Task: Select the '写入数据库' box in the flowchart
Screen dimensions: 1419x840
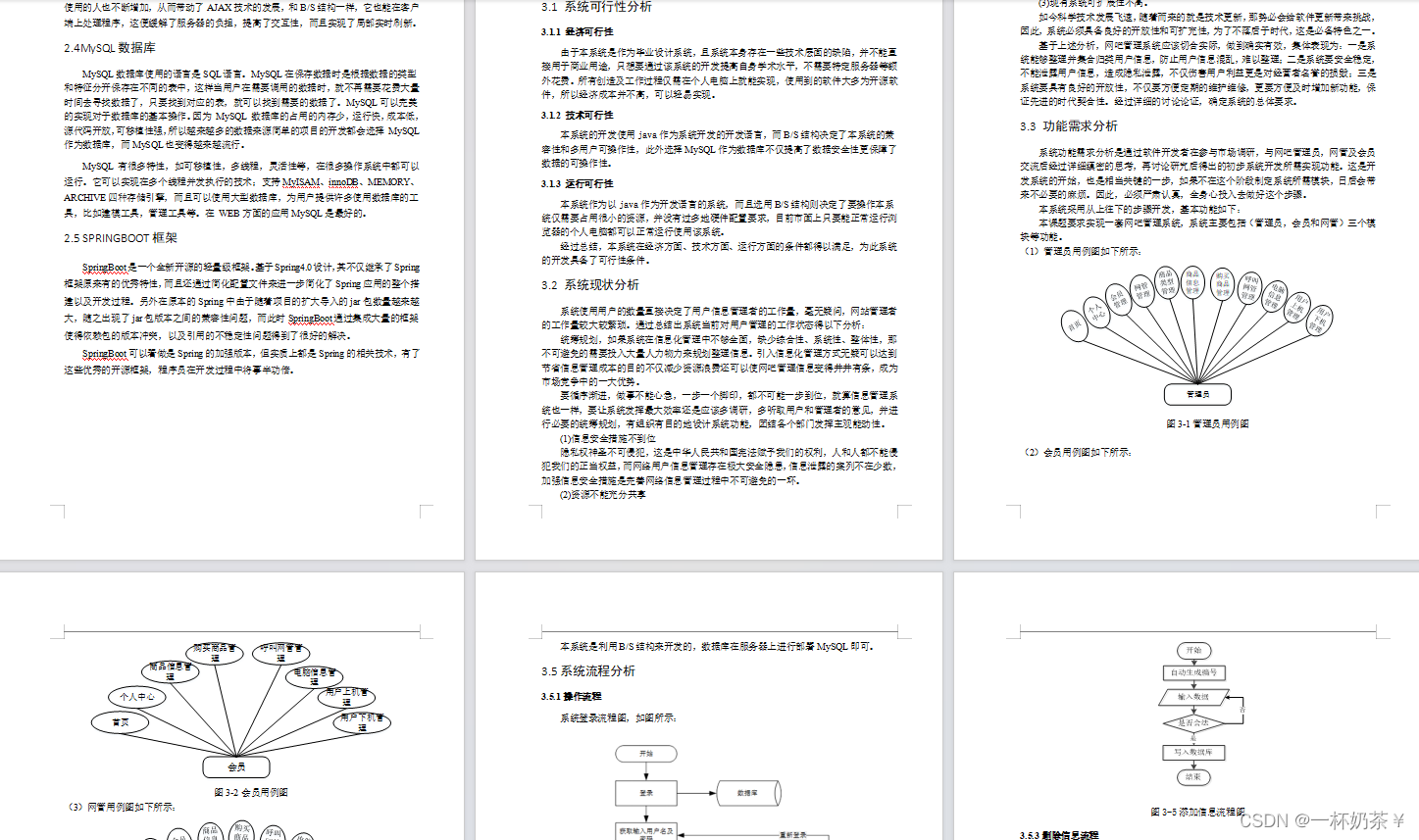Action: pos(1193,752)
